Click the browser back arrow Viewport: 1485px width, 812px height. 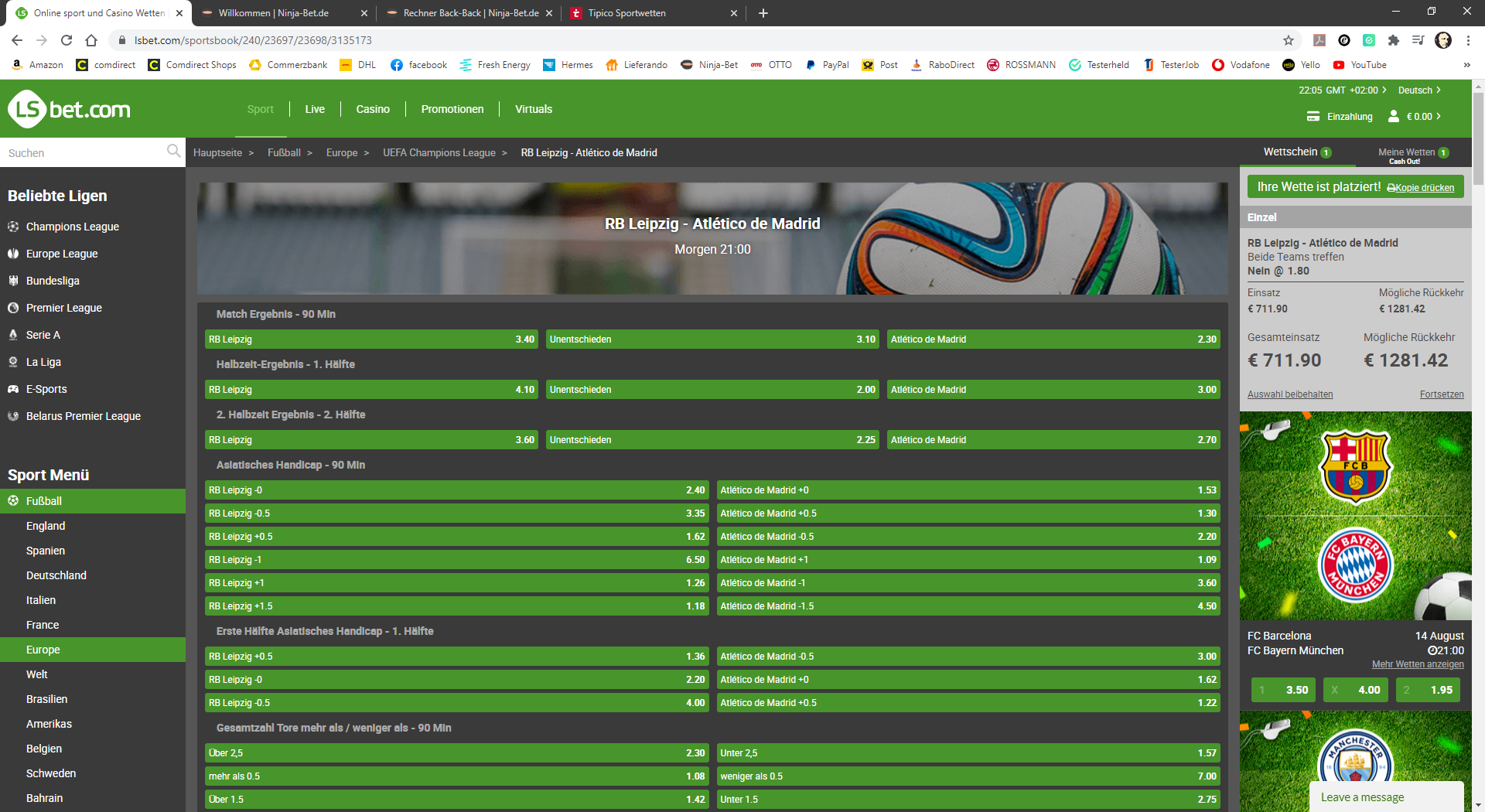pyautogui.click(x=17, y=40)
